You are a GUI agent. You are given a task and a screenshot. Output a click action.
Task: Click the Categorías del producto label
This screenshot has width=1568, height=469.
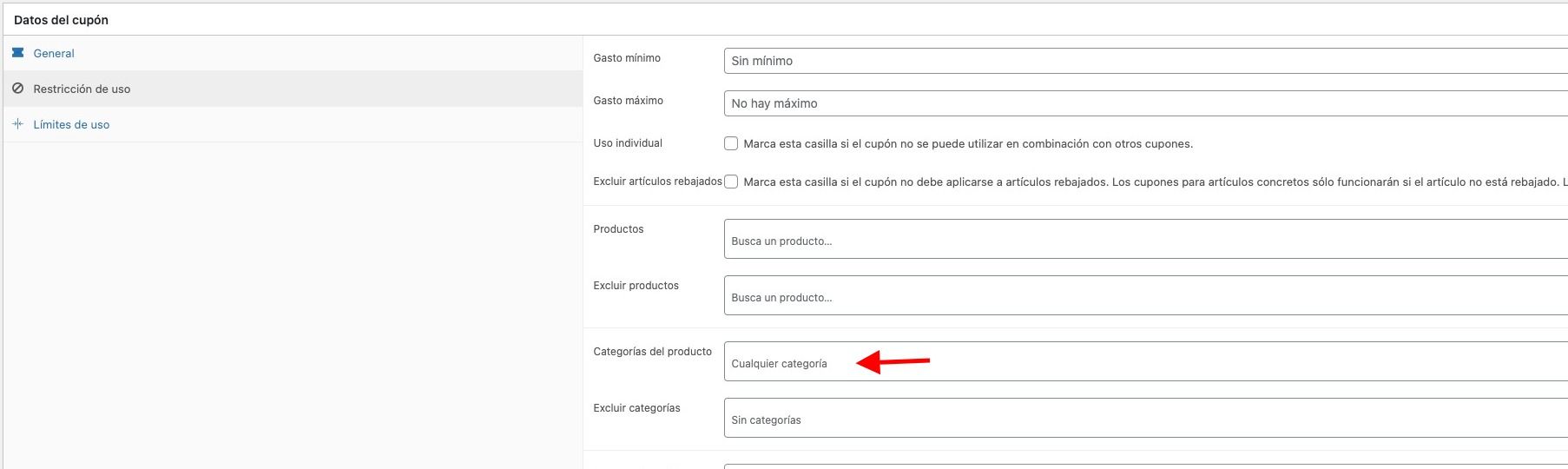[x=652, y=352]
